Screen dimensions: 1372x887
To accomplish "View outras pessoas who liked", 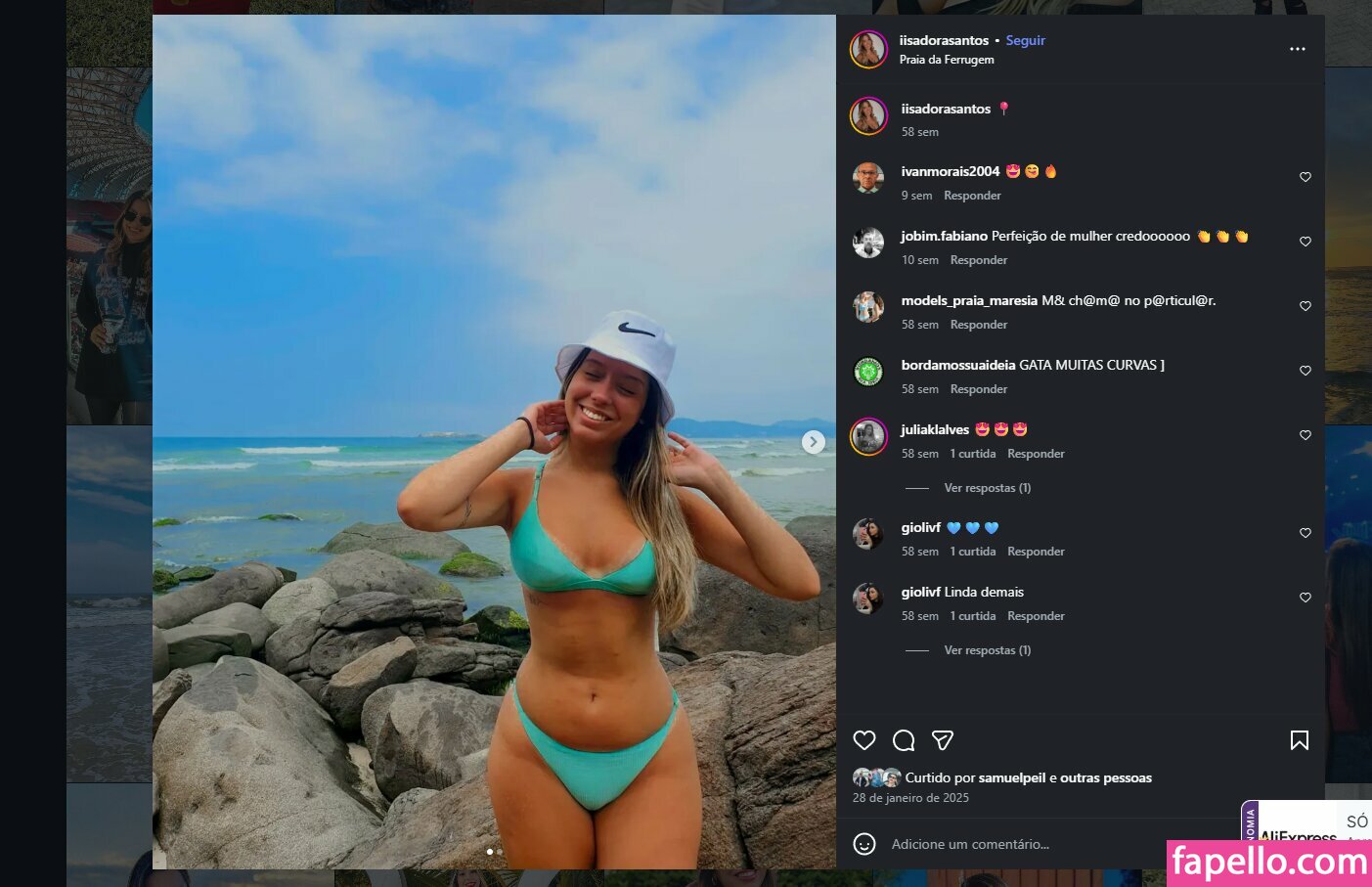I will coord(1106,778).
